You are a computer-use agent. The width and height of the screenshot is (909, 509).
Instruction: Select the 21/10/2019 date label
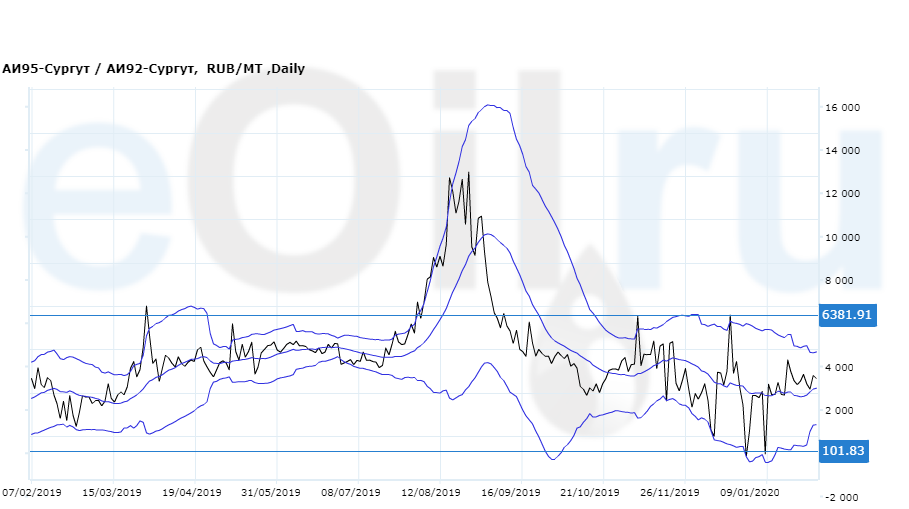(590, 492)
